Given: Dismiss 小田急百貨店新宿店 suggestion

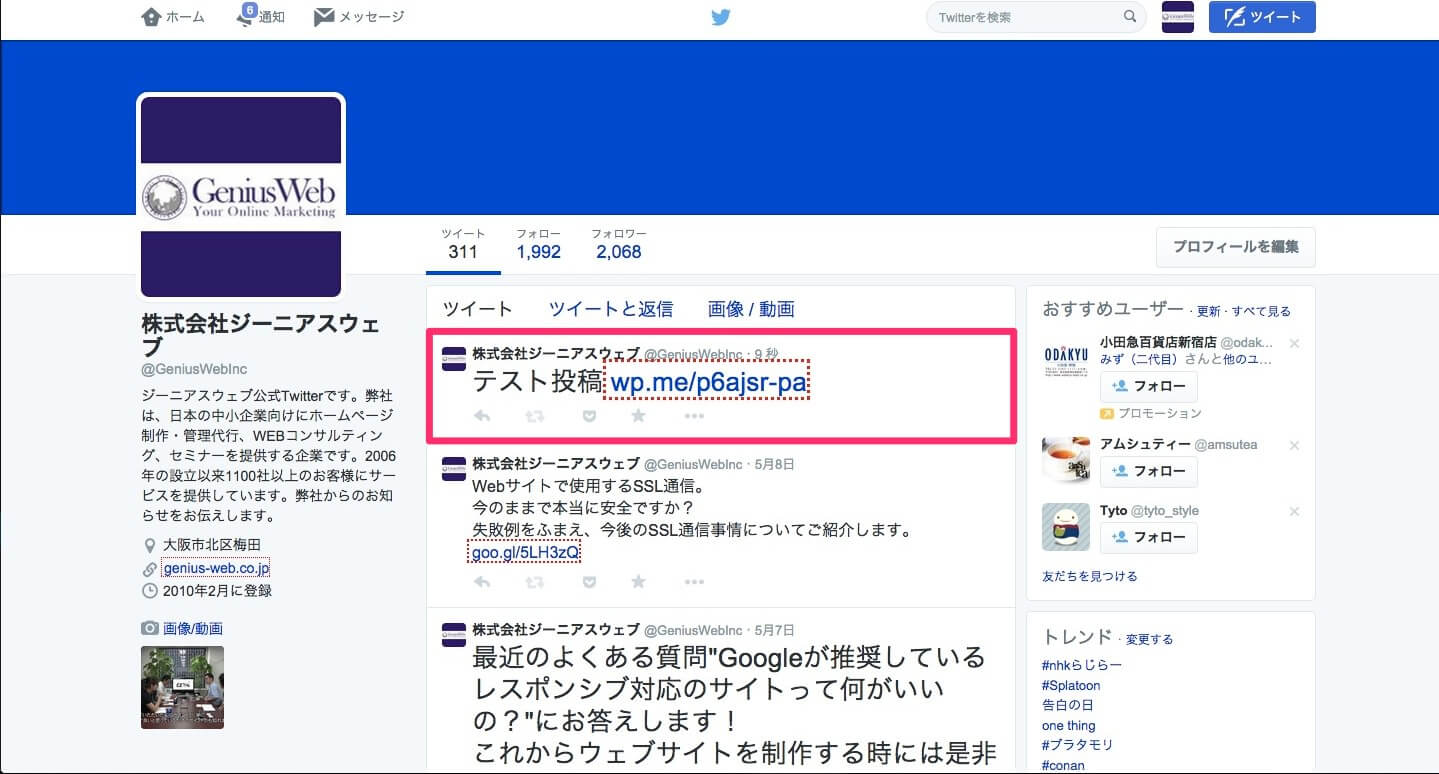Looking at the screenshot, I should tap(1294, 344).
